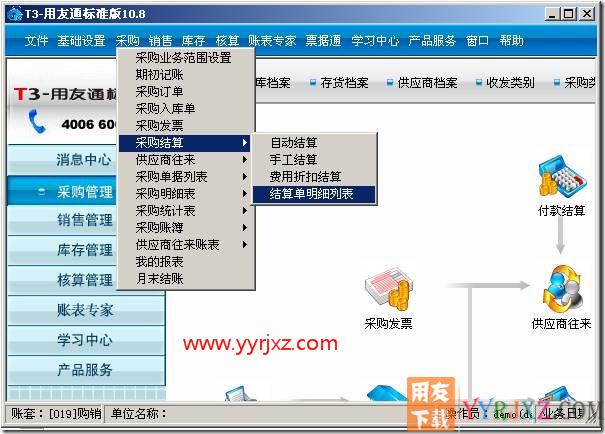Viewport: 605px width, 434px height.
Task: Select 手工结算 in the submenu
Action: click(x=314, y=160)
